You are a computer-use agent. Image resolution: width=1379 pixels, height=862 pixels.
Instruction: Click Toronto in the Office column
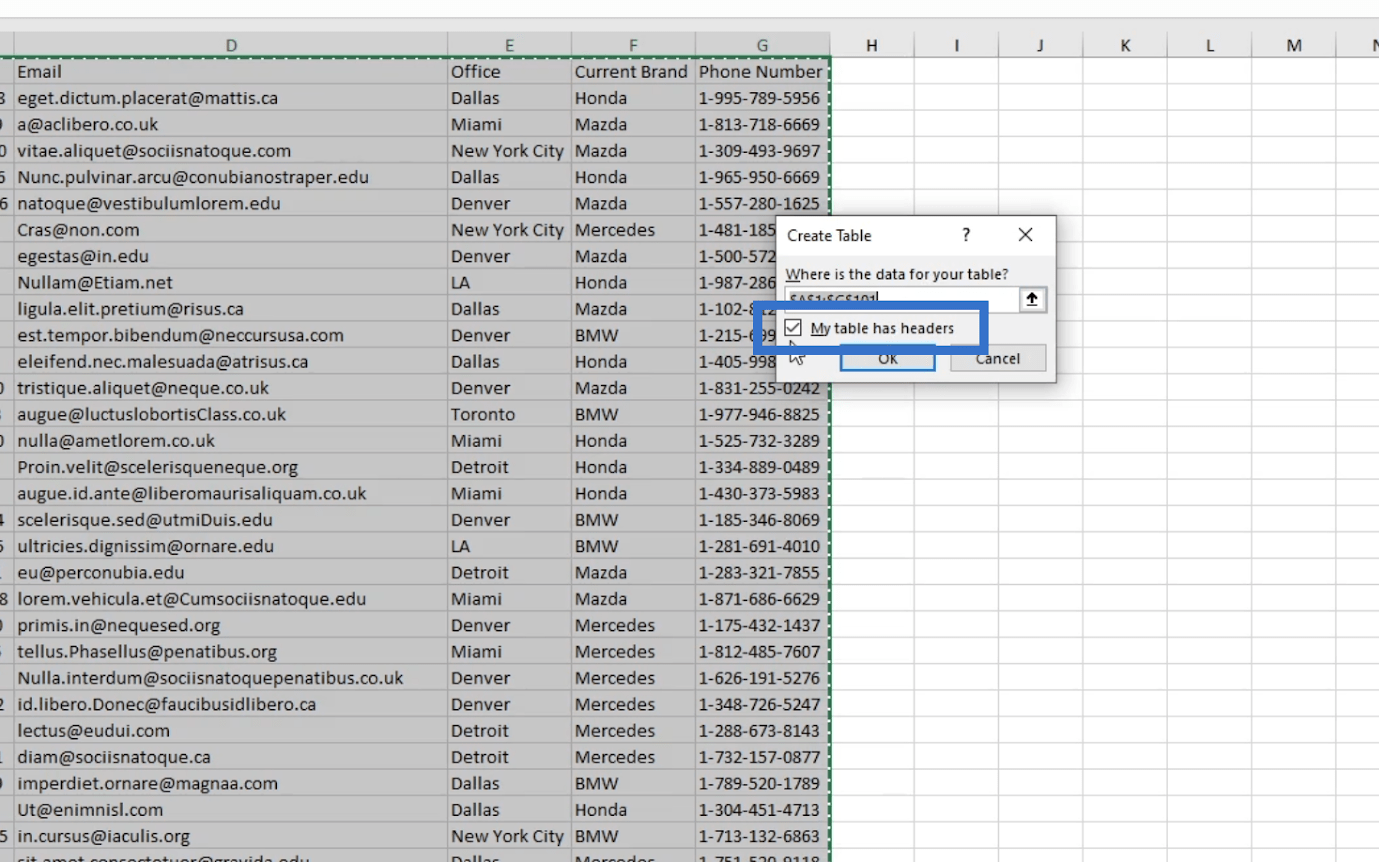point(510,414)
